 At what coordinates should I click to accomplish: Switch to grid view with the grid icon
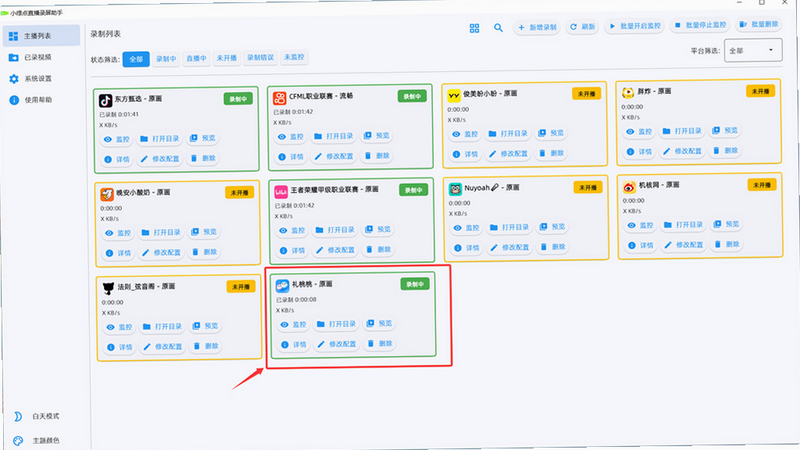click(x=474, y=28)
